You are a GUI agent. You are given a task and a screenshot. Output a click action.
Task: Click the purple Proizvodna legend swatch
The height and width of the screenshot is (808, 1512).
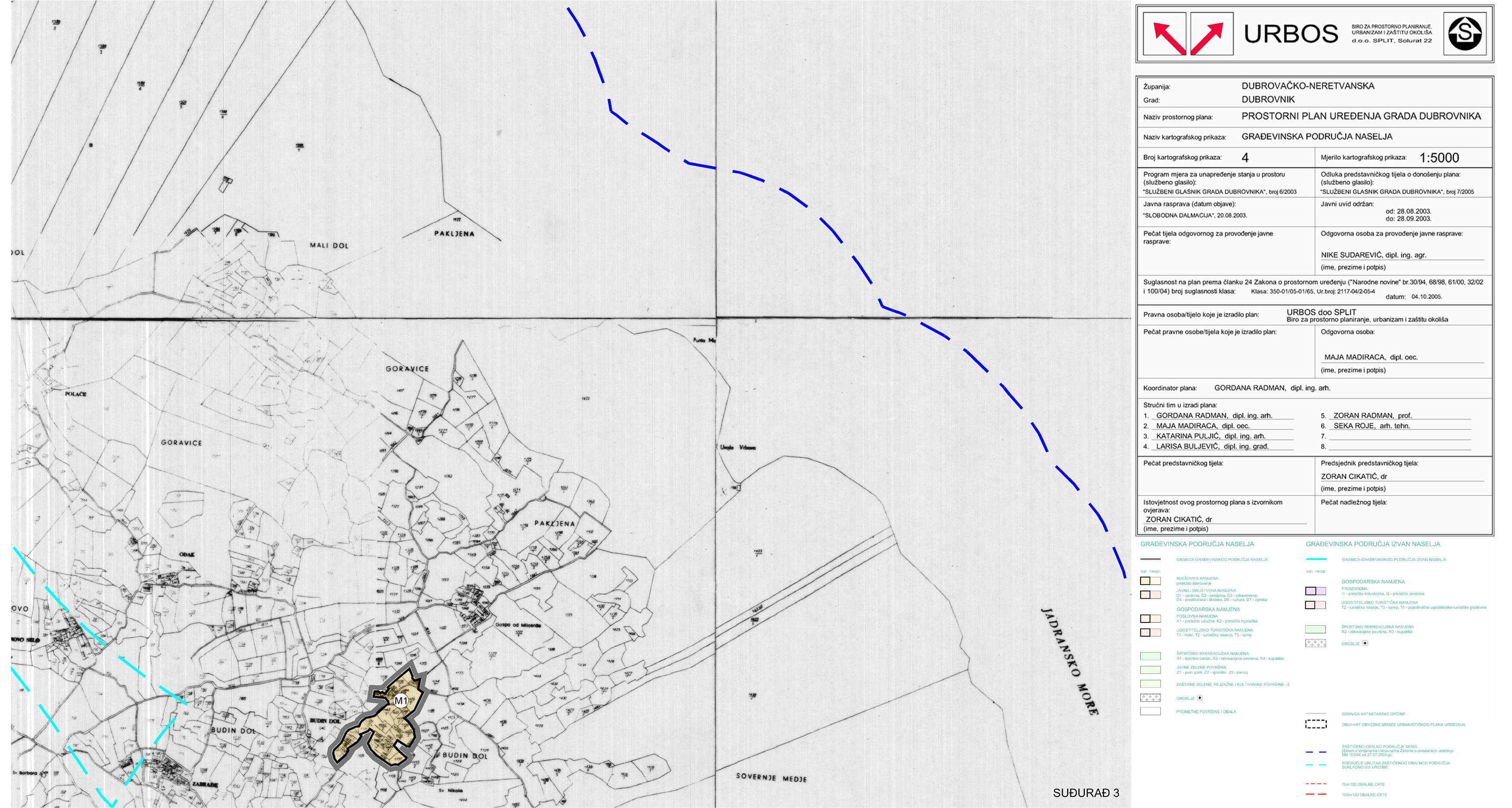pyautogui.click(x=1315, y=591)
